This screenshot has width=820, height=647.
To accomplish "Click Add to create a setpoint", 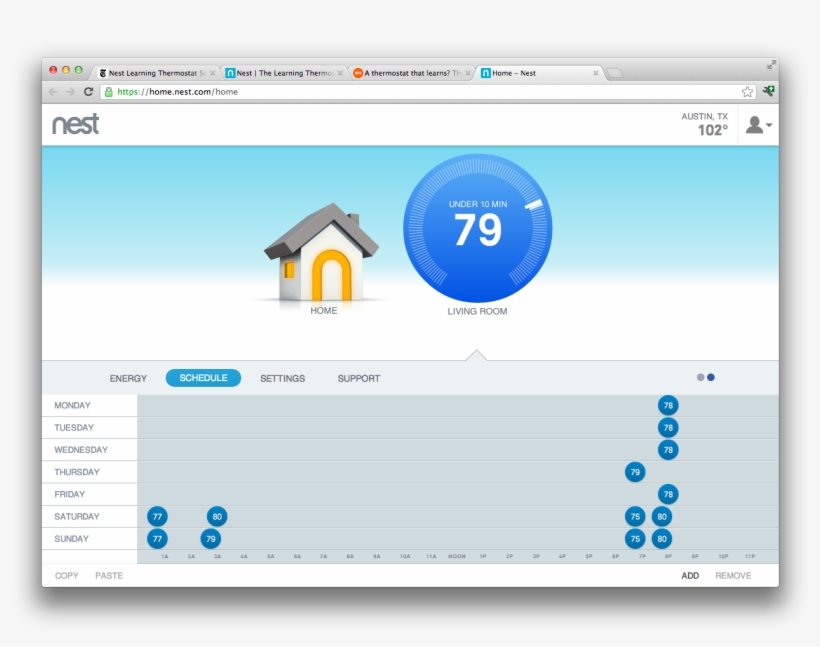I will point(690,575).
